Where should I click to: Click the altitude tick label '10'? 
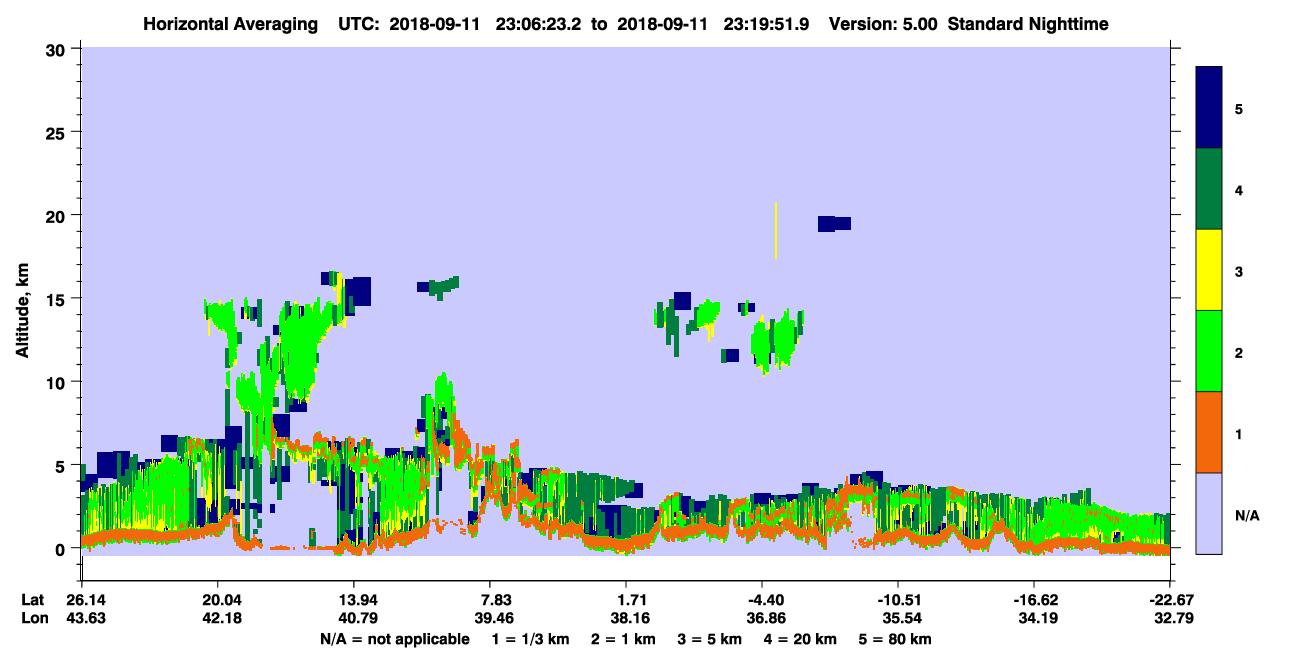58,382
